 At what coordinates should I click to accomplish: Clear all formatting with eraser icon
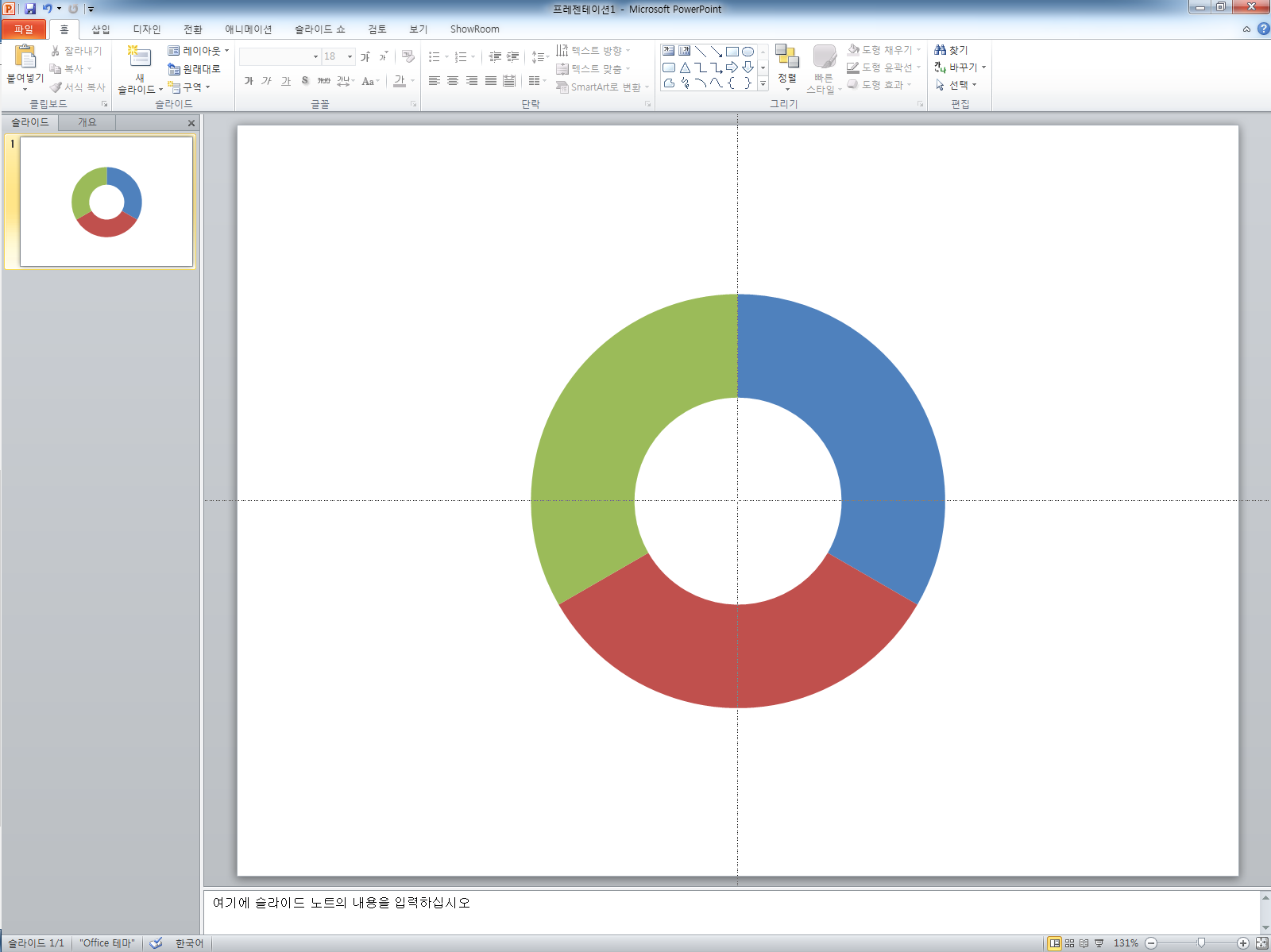(408, 56)
